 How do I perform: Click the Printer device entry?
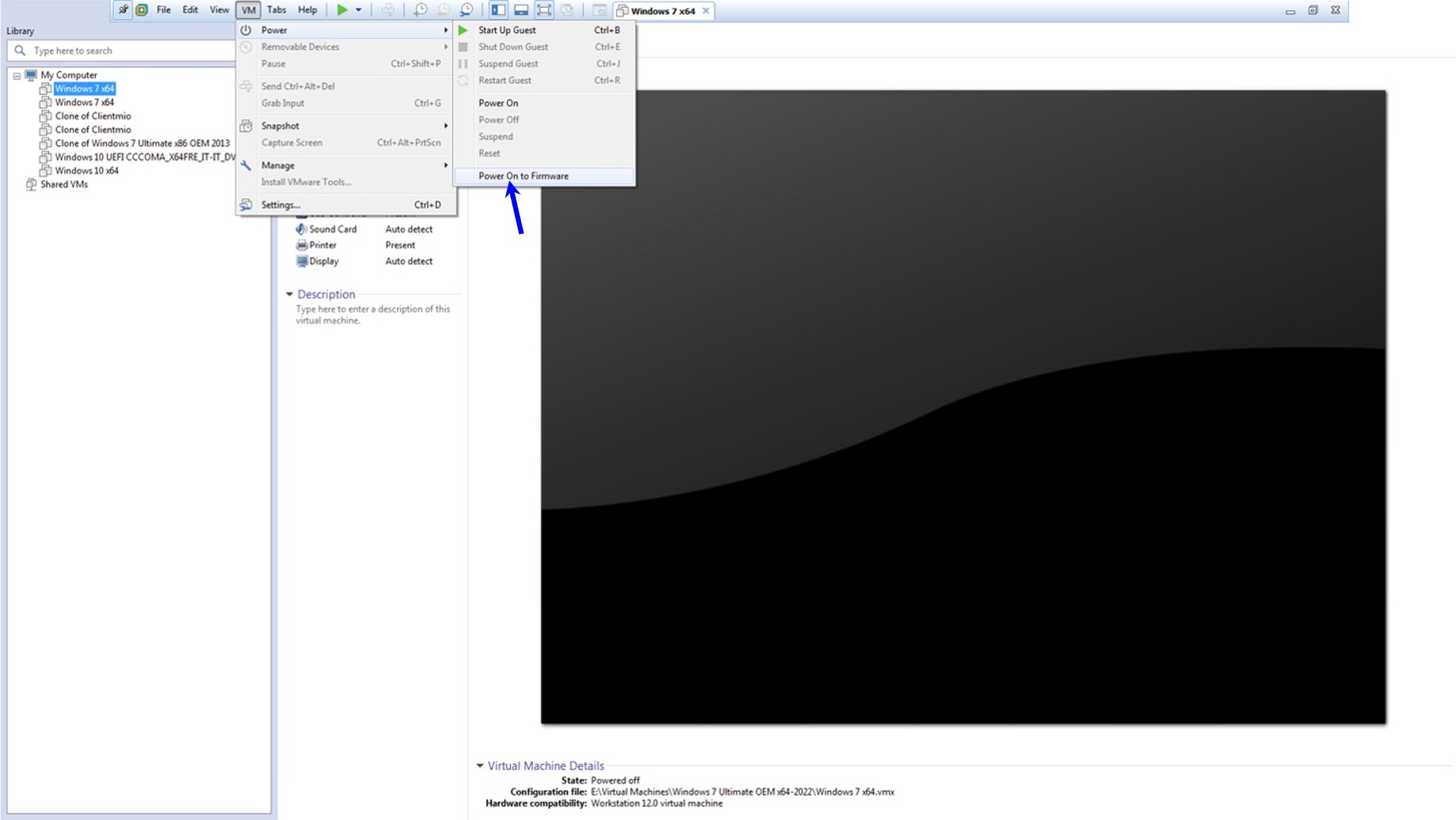tap(323, 245)
